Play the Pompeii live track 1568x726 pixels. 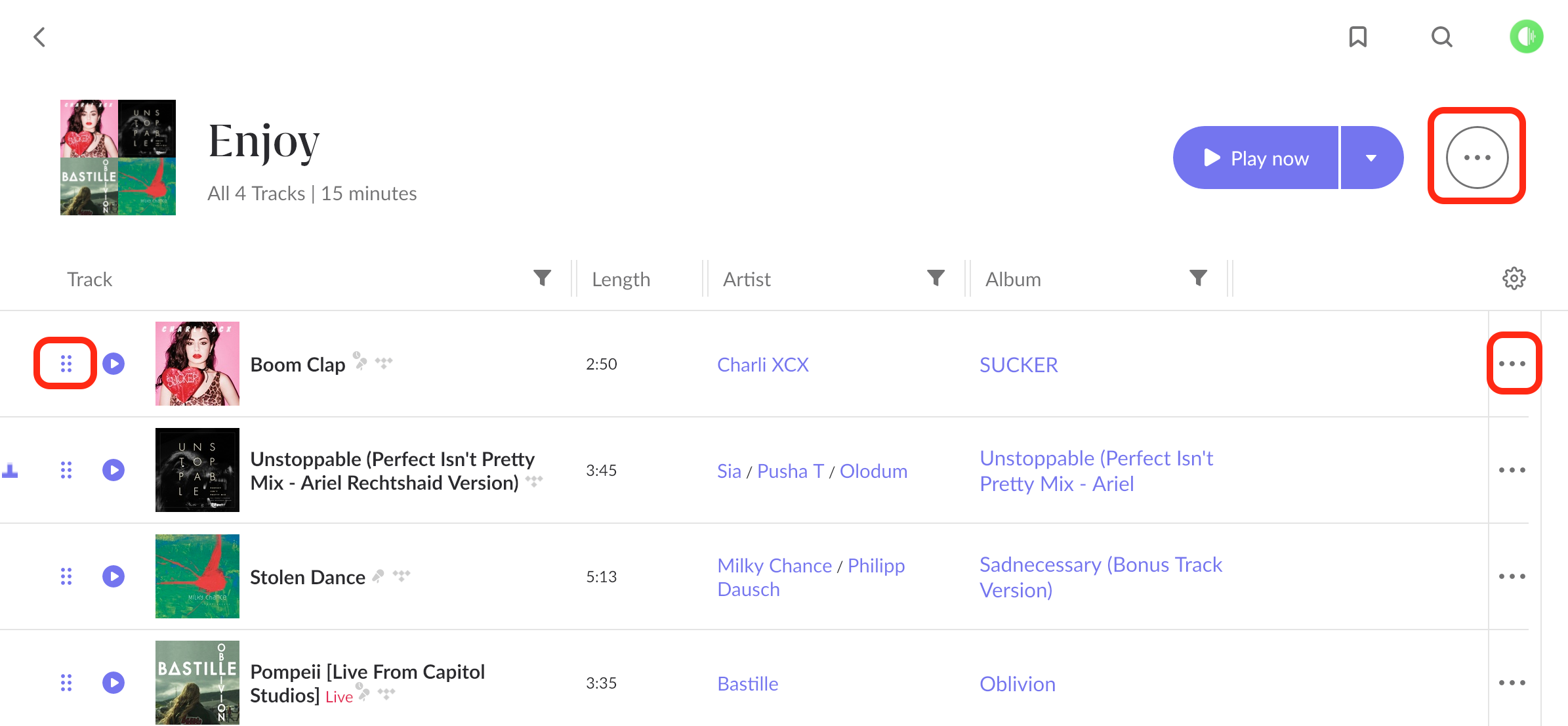click(x=113, y=683)
